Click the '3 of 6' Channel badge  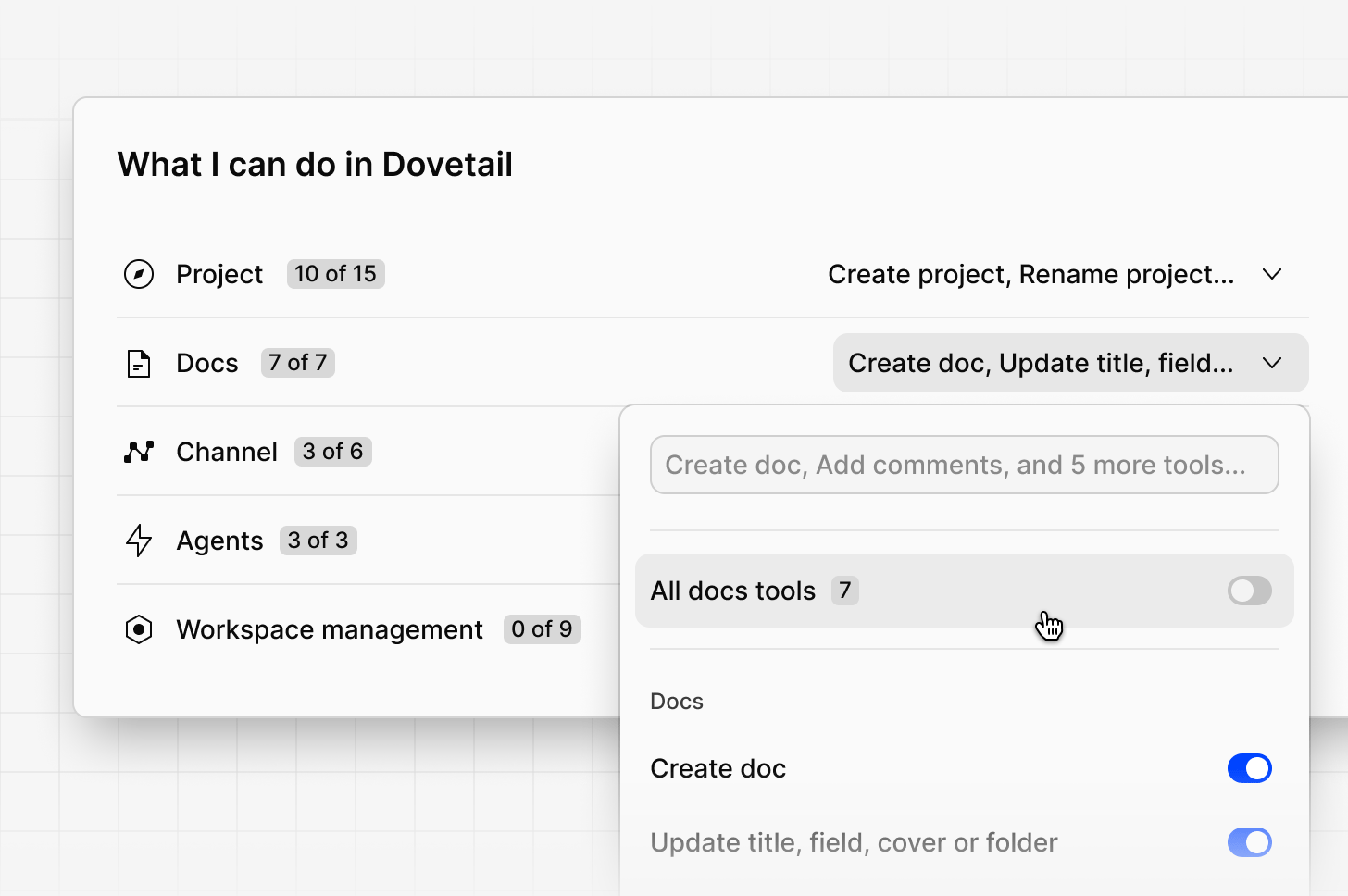[333, 452]
